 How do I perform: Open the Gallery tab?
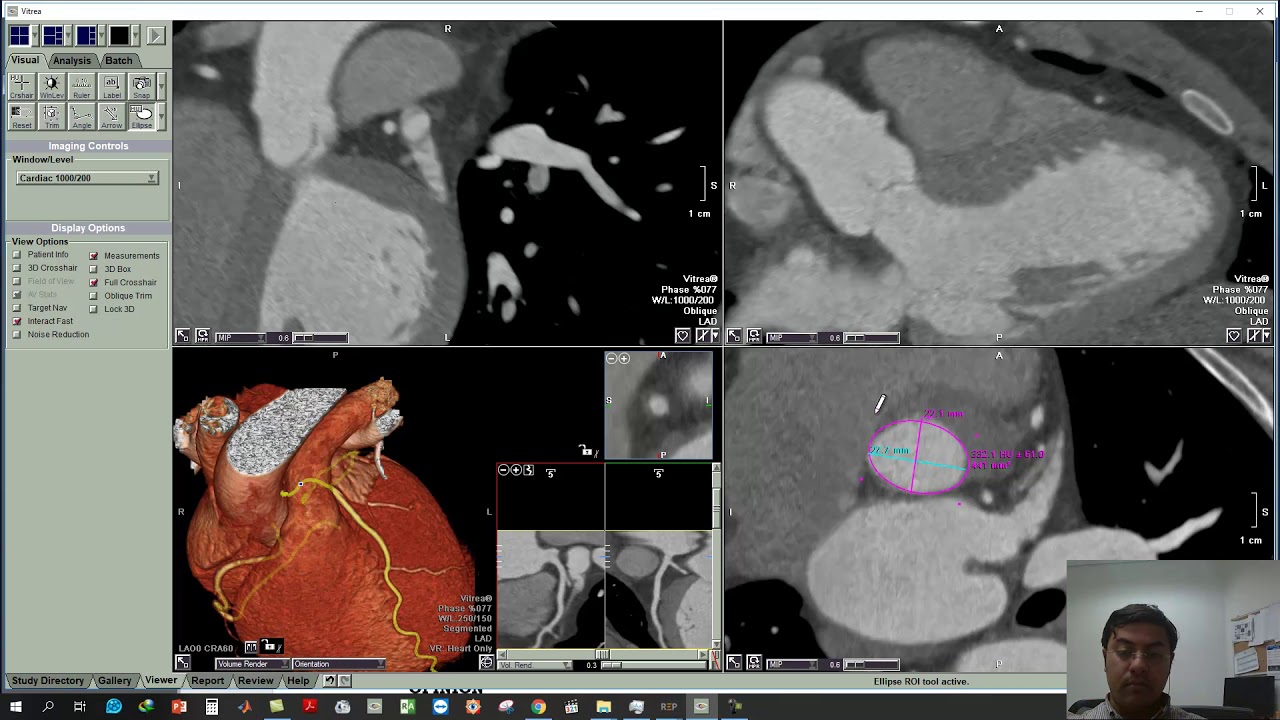[115, 681]
